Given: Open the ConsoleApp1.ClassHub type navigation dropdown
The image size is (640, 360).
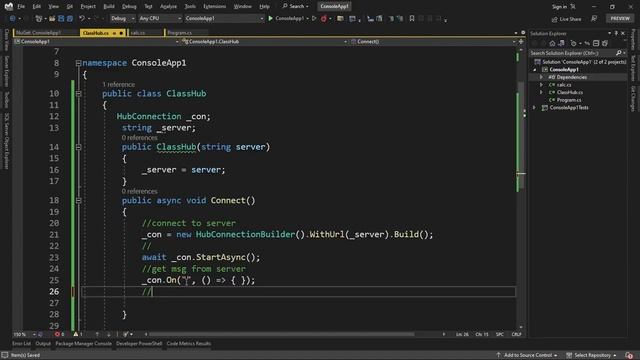Looking at the screenshot, I should pos(264,42).
